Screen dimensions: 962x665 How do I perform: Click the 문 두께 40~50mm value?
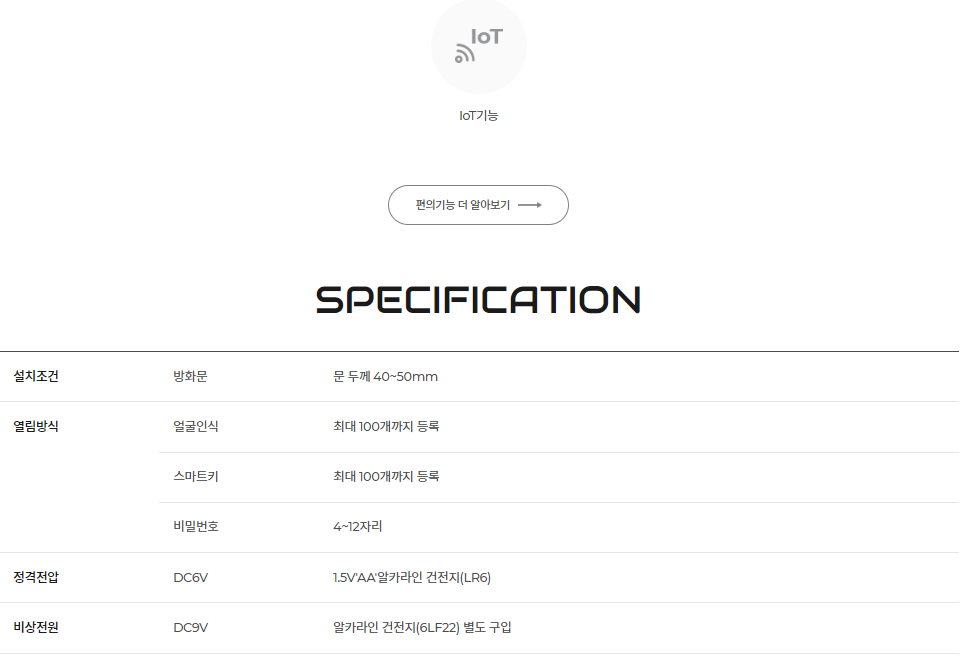tap(385, 377)
